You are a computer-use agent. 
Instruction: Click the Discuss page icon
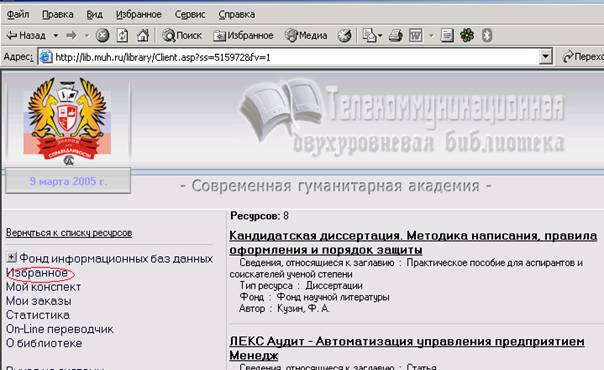tap(447, 36)
